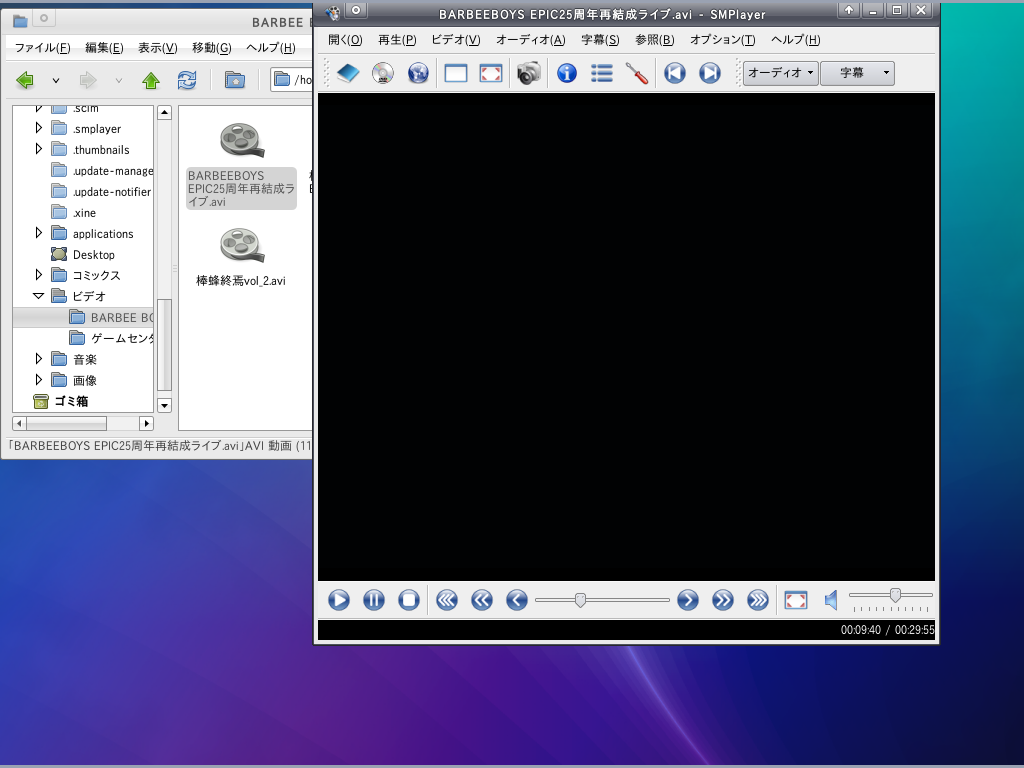Reload folder with refresh icon

(187, 80)
